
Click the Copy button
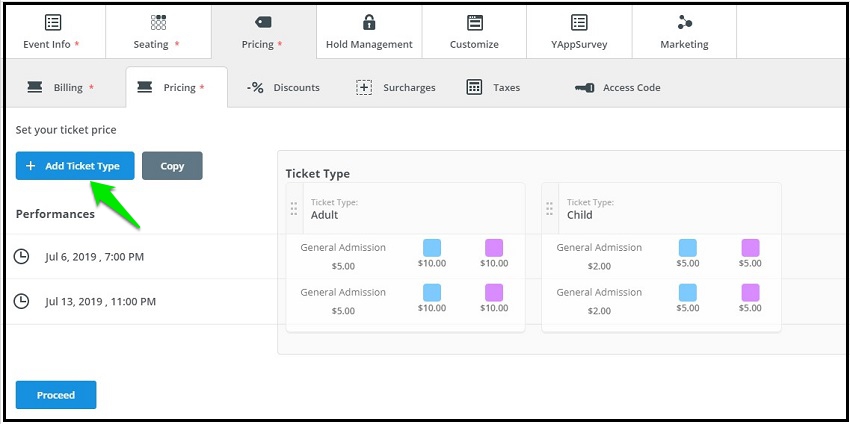tap(172, 166)
